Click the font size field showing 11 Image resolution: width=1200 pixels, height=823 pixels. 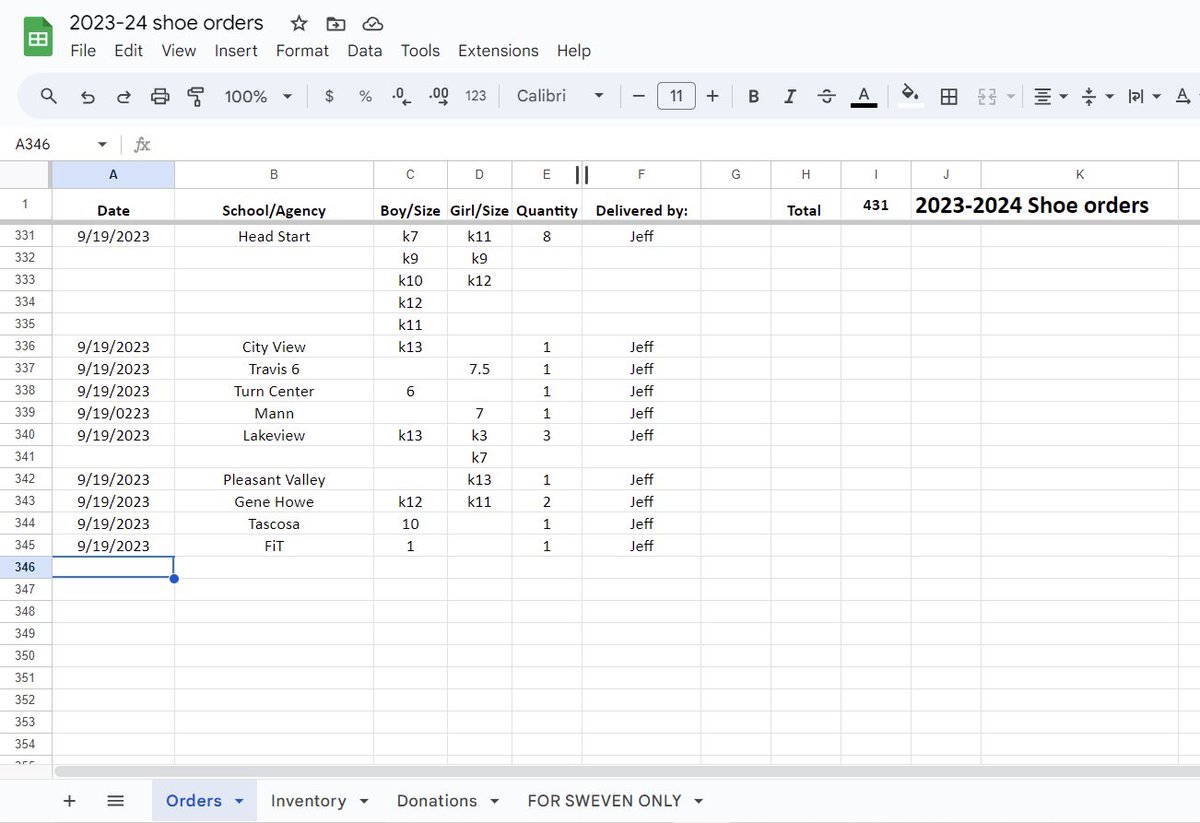(x=676, y=96)
